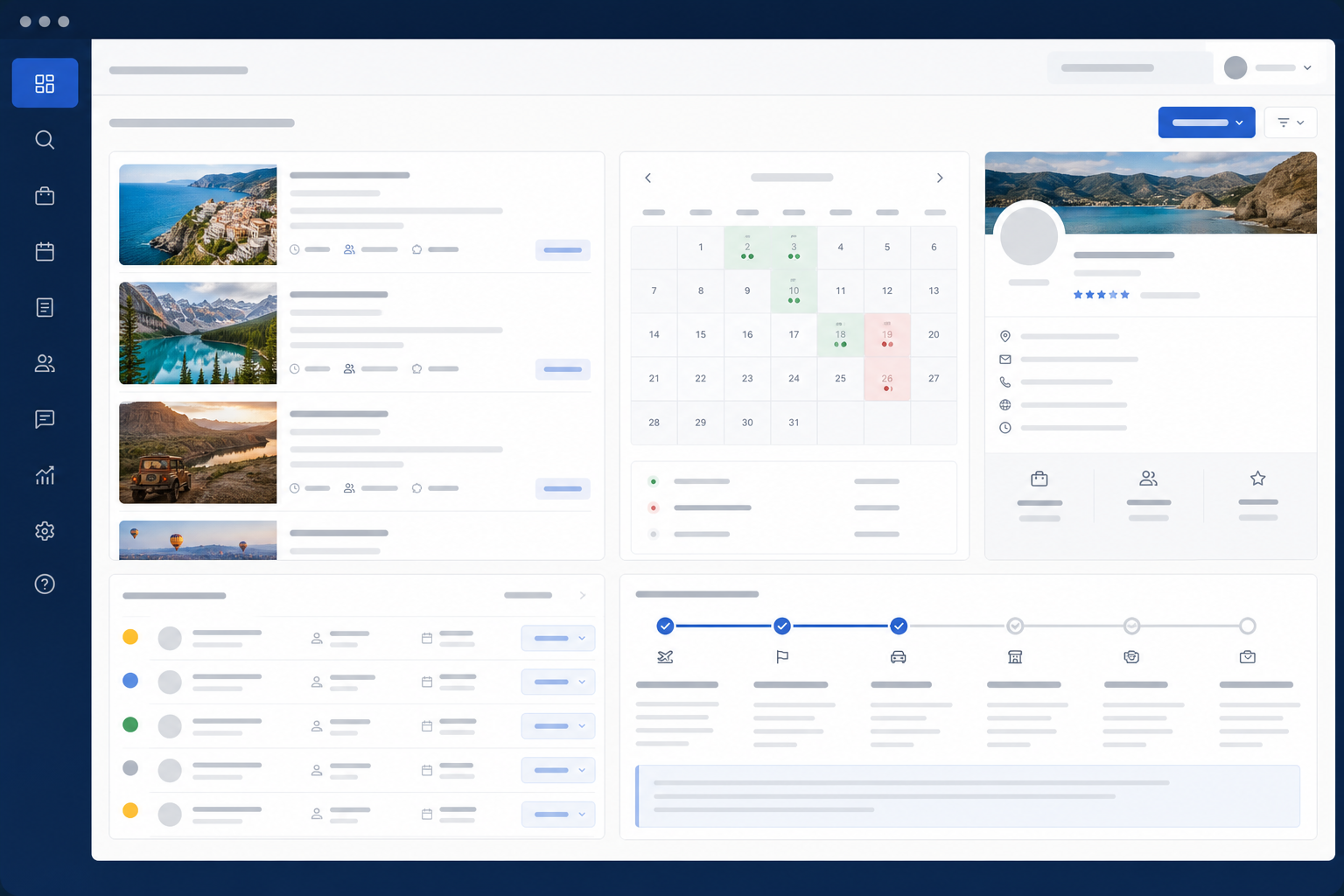Image resolution: width=1344 pixels, height=896 pixels.
Task: Click the search magnifier icon in sidebar
Action: (x=45, y=140)
